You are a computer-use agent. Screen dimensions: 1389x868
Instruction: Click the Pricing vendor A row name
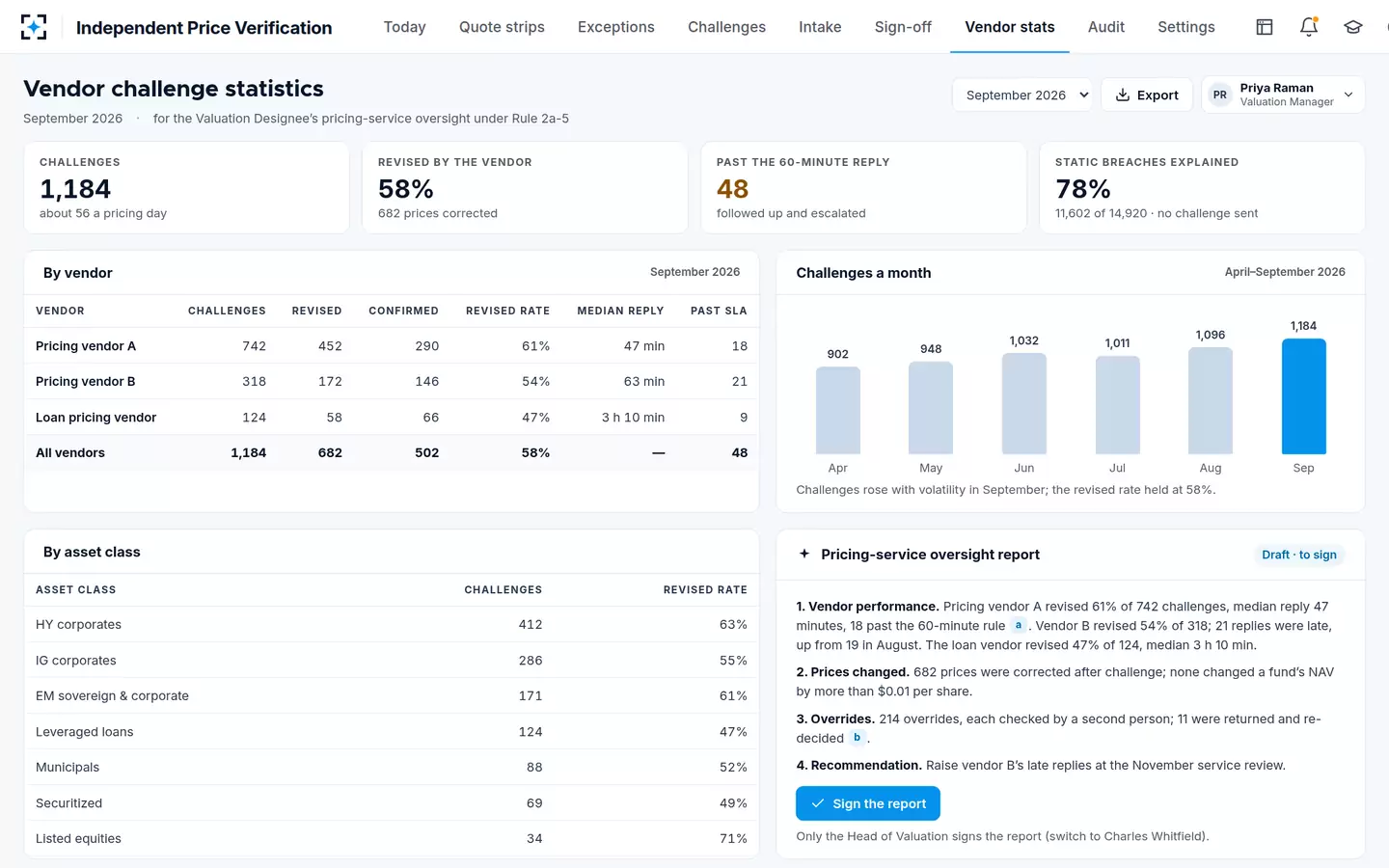(86, 346)
